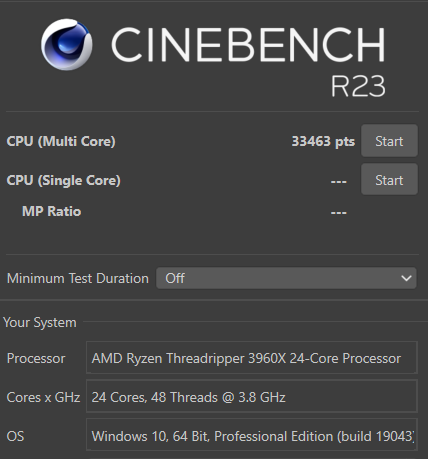Click the Your System section header

click(40, 323)
